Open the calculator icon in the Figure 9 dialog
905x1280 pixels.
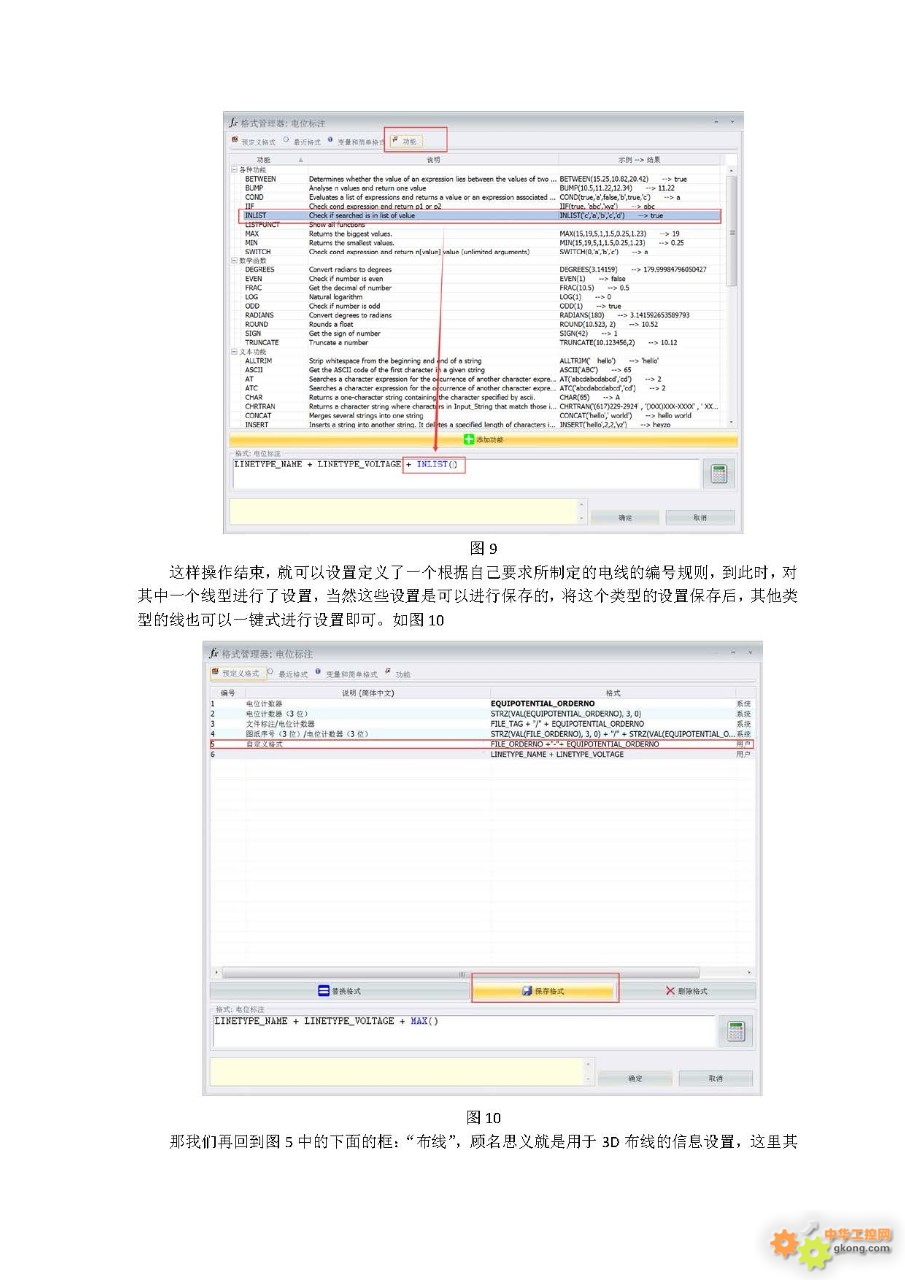pos(717,475)
